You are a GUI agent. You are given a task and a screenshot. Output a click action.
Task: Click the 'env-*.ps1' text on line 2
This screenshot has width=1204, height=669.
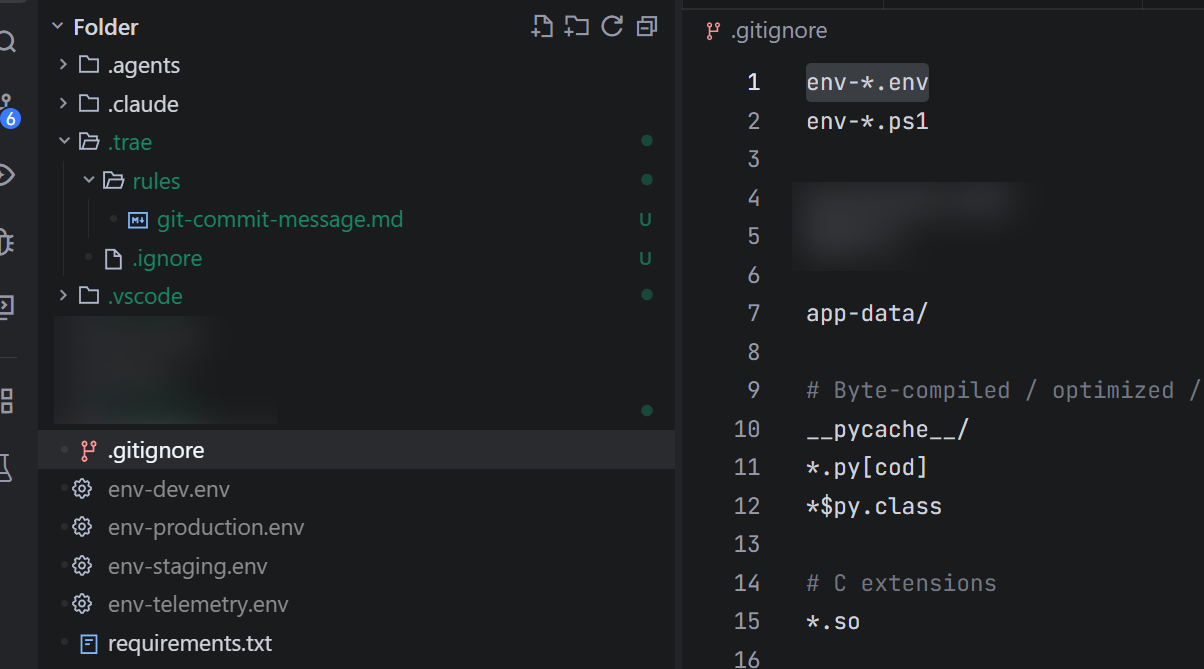868,122
